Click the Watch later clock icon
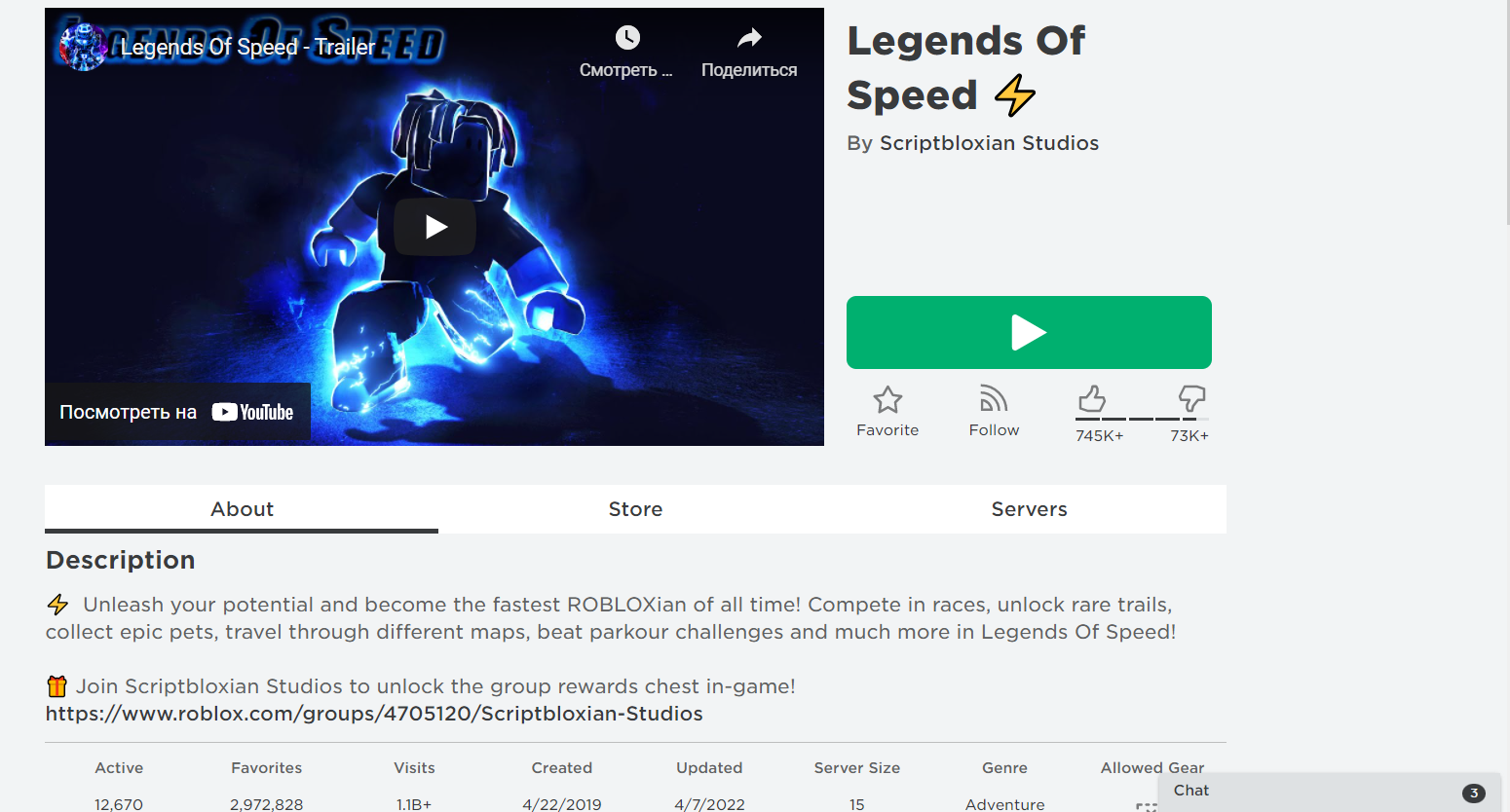Viewport: 1510px width, 812px height. pyautogui.click(x=627, y=38)
